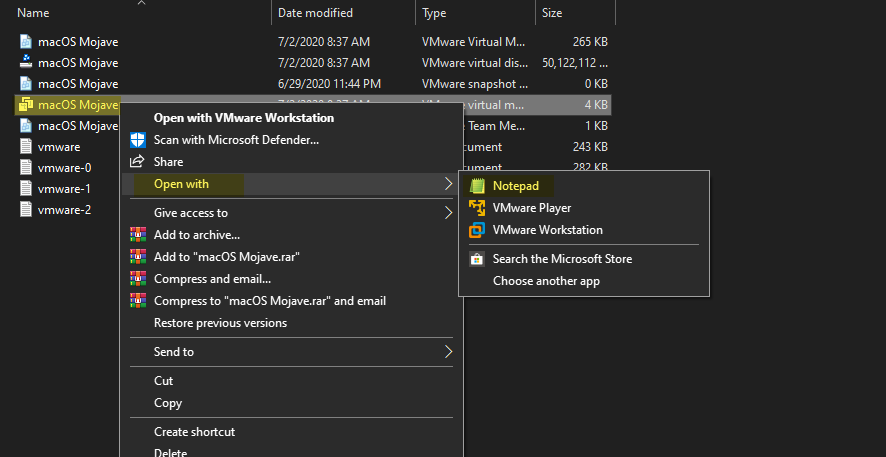Viewport: 886px width, 457px height.
Task: Click the 243 KB size value
Action: (590, 147)
